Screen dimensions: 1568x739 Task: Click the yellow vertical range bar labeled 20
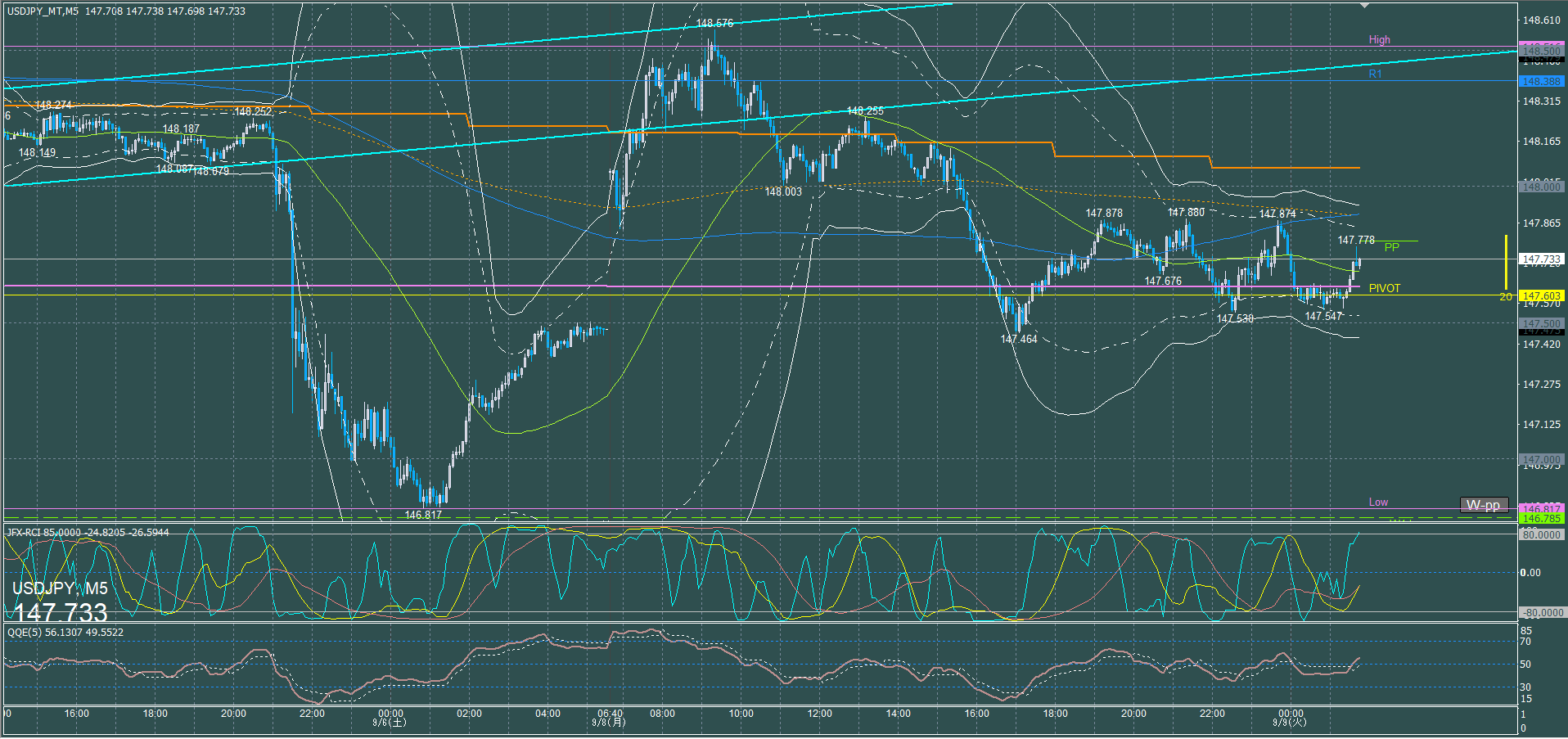(1506, 262)
